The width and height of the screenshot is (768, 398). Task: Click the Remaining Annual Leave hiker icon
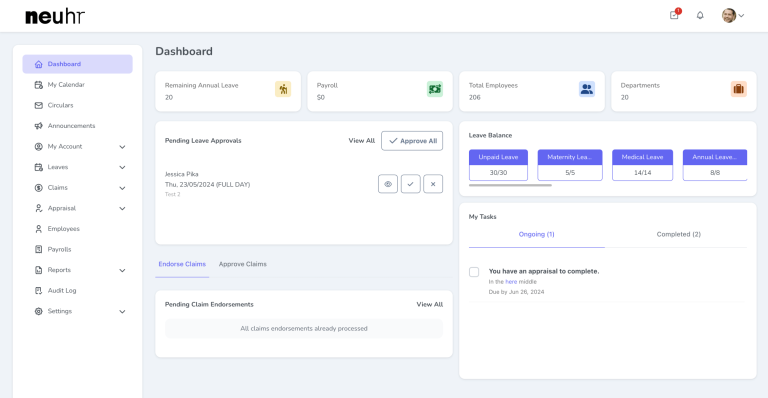[x=283, y=89]
